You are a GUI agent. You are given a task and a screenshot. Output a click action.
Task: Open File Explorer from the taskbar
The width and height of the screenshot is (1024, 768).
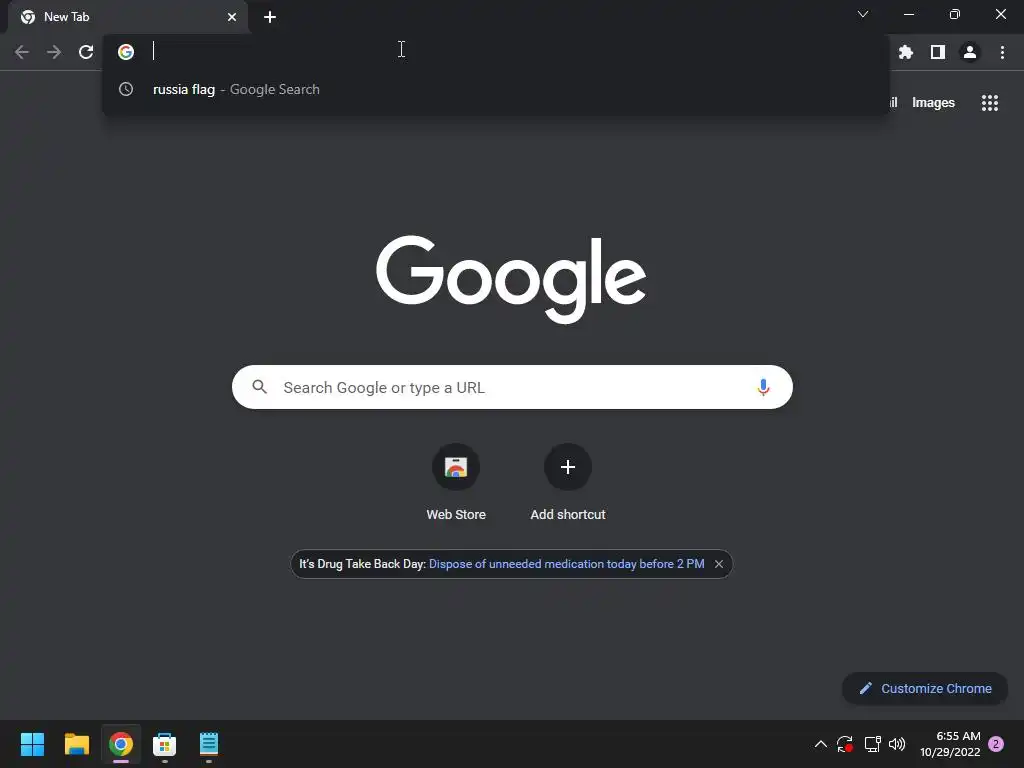point(76,744)
